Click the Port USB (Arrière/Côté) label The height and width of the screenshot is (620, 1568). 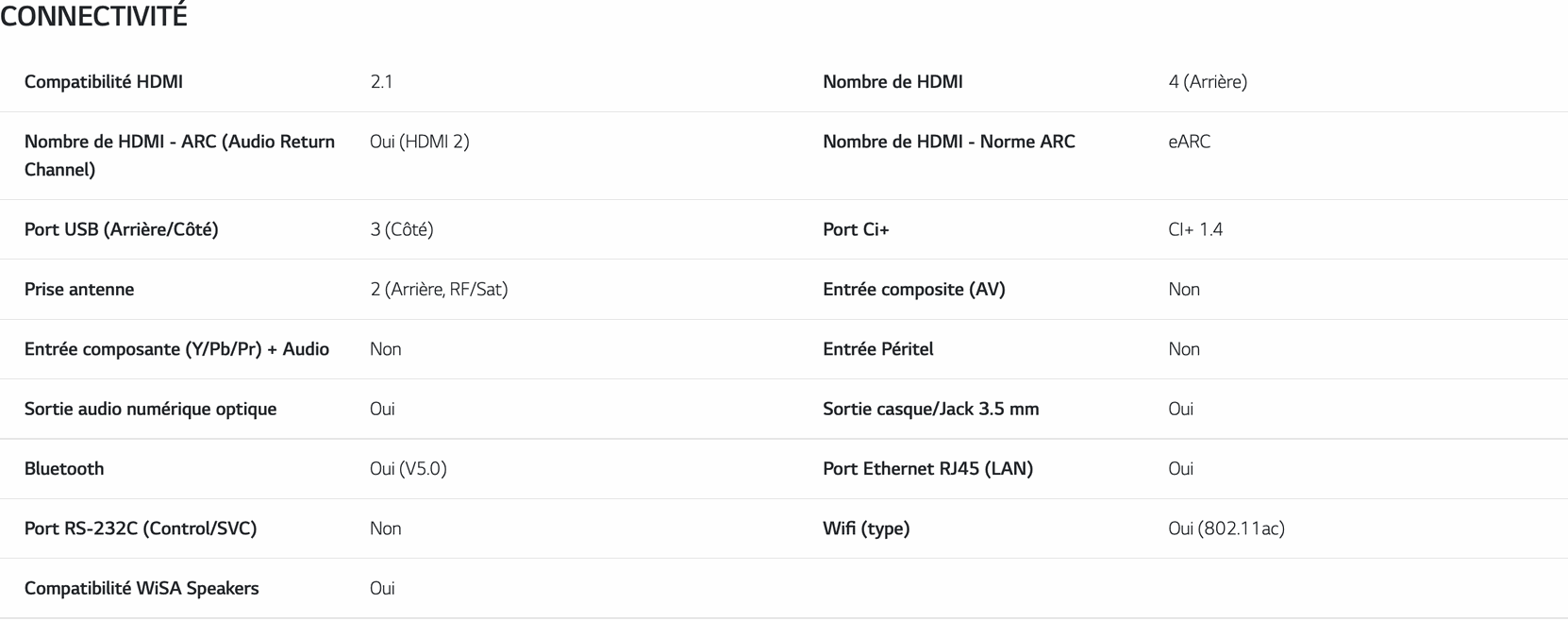click(x=121, y=229)
